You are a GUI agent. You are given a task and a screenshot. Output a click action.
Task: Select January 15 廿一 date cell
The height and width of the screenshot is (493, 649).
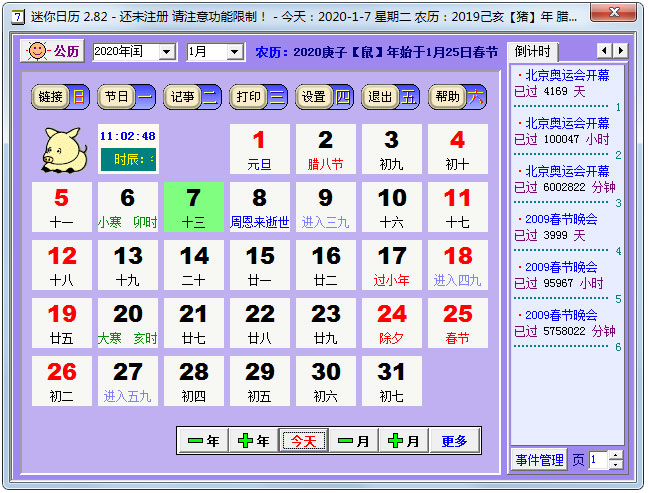click(260, 265)
